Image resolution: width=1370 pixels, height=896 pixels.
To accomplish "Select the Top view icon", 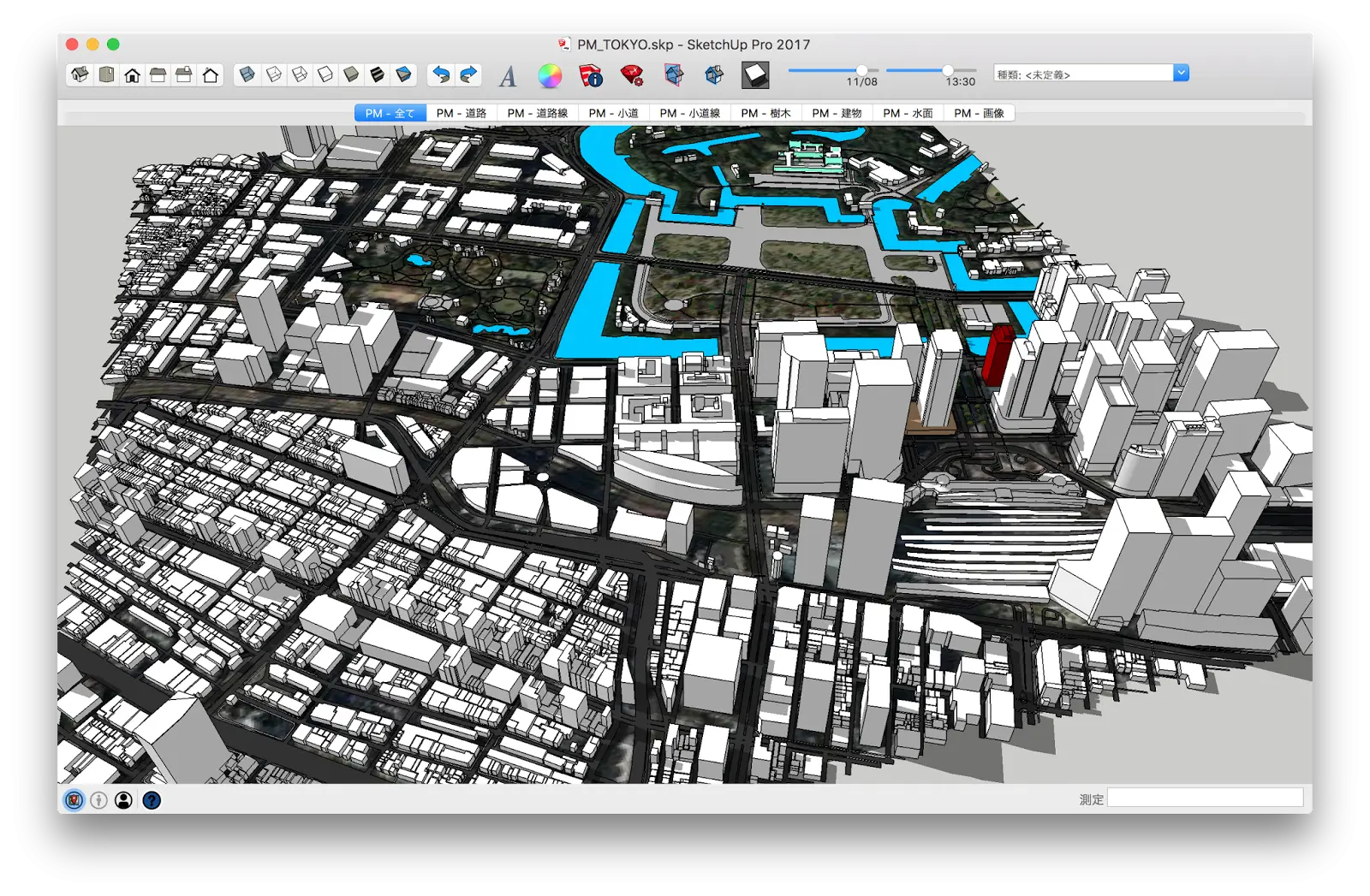I will [x=106, y=75].
